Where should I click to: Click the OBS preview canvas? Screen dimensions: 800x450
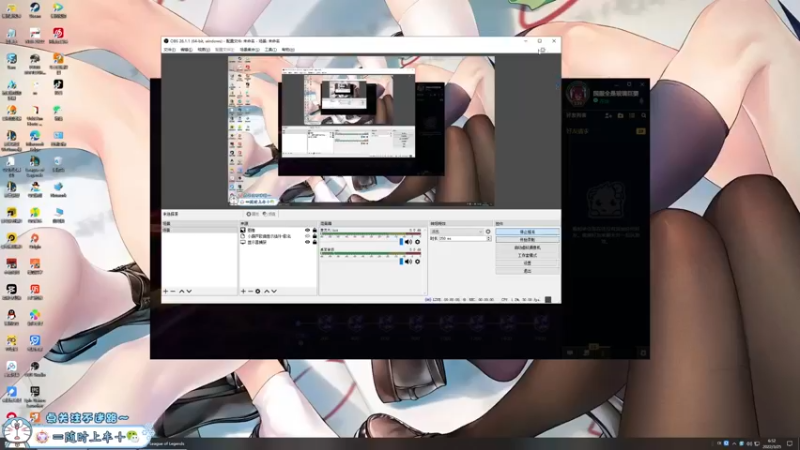pyautogui.click(x=361, y=131)
